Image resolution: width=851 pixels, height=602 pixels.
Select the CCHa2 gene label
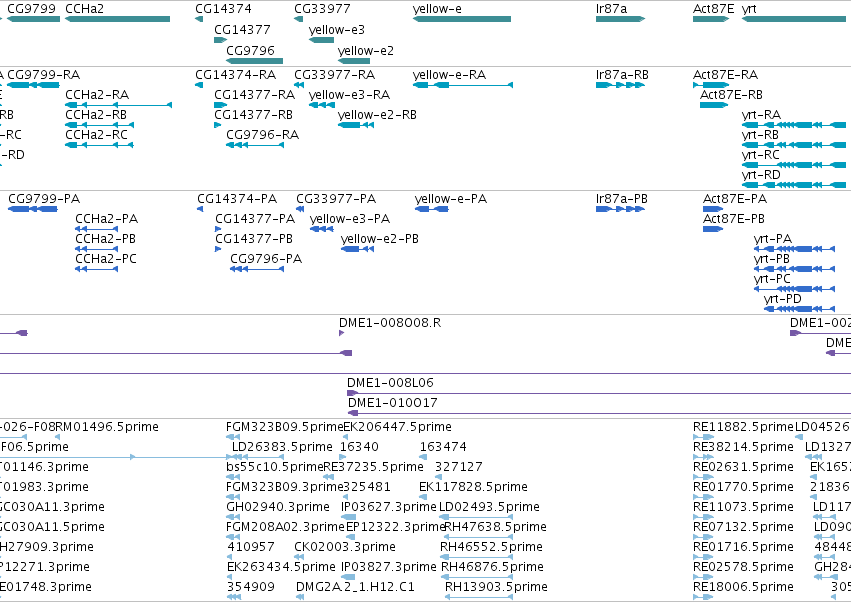84,9
